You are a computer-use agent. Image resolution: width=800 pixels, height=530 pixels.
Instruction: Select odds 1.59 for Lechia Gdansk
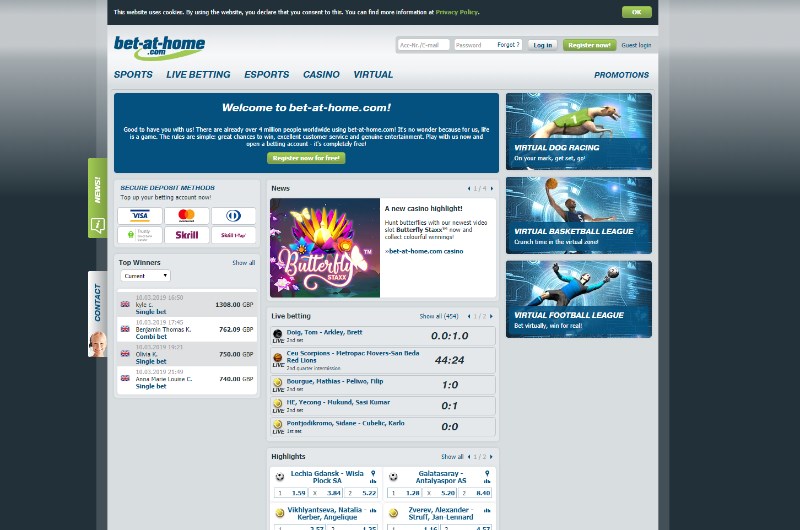(x=291, y=493)
